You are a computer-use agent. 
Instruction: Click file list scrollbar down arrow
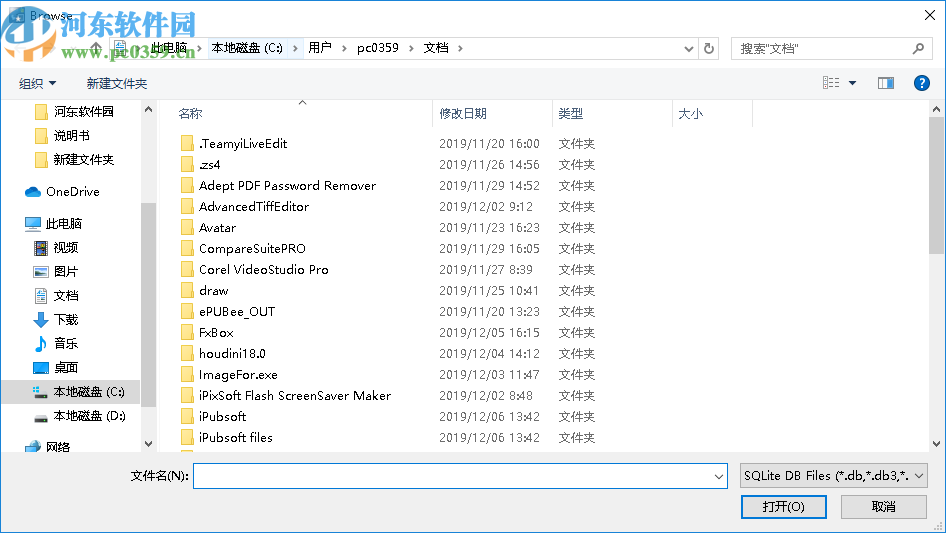[x=936, y=444]
